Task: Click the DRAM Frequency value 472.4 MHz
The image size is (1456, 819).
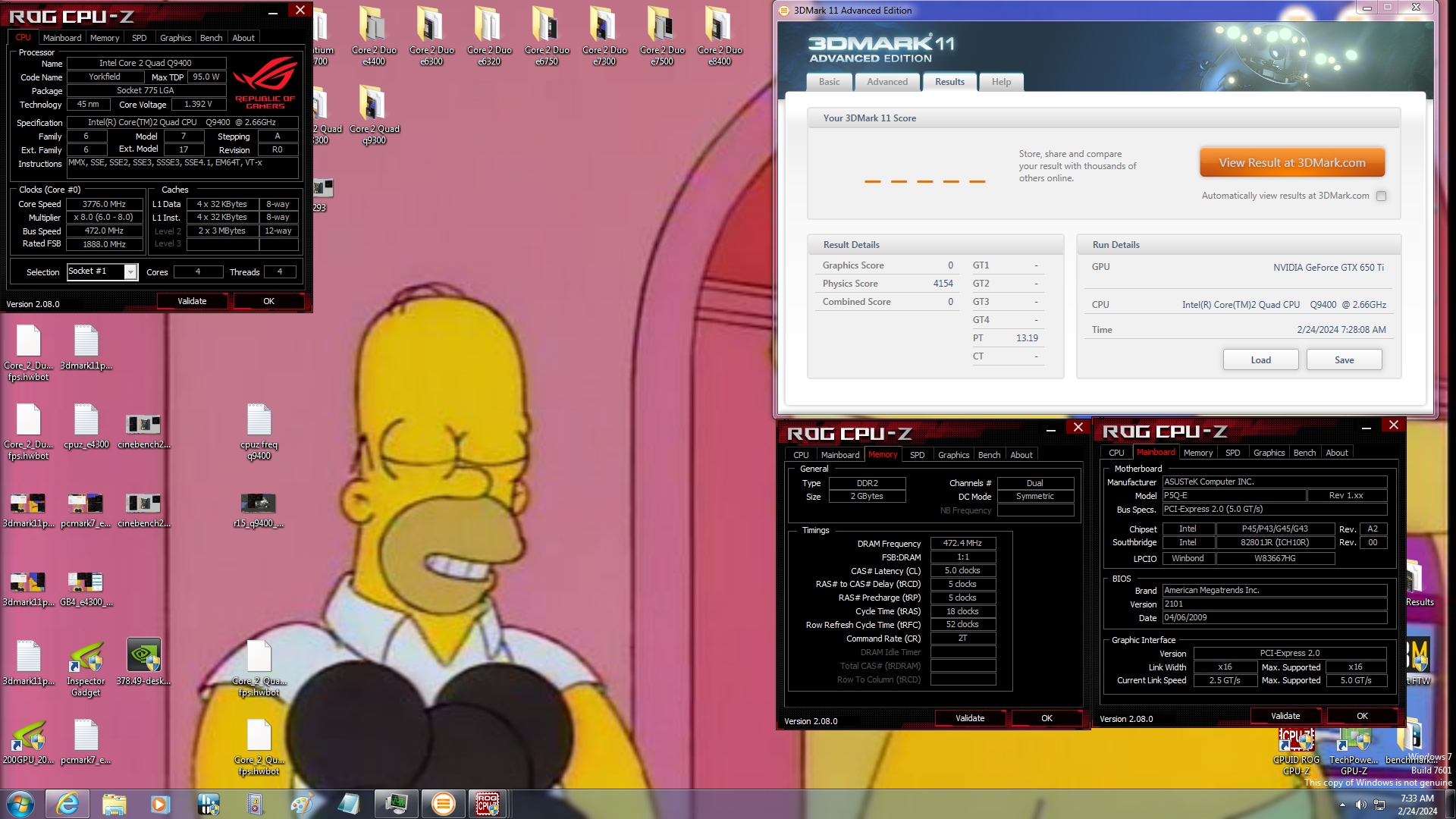Action: pos(962,544)
